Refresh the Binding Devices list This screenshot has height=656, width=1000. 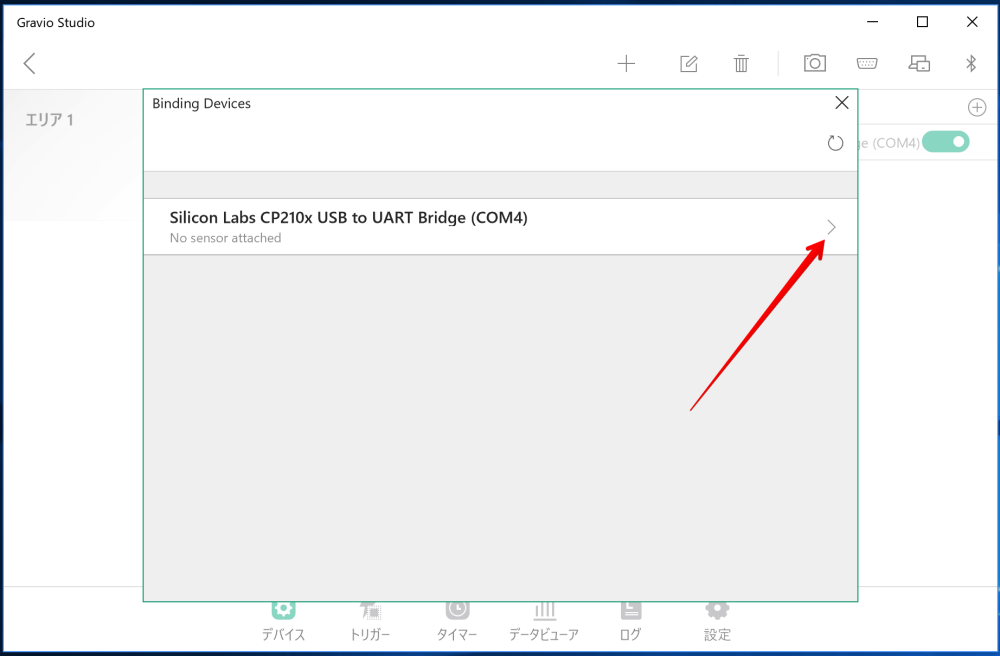tap(835, 143)
